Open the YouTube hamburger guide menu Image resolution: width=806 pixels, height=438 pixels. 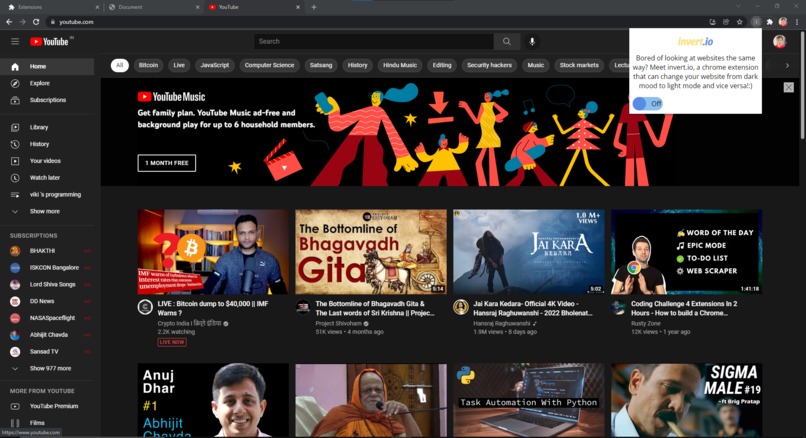pyautogui.click(x=15, y=41)
